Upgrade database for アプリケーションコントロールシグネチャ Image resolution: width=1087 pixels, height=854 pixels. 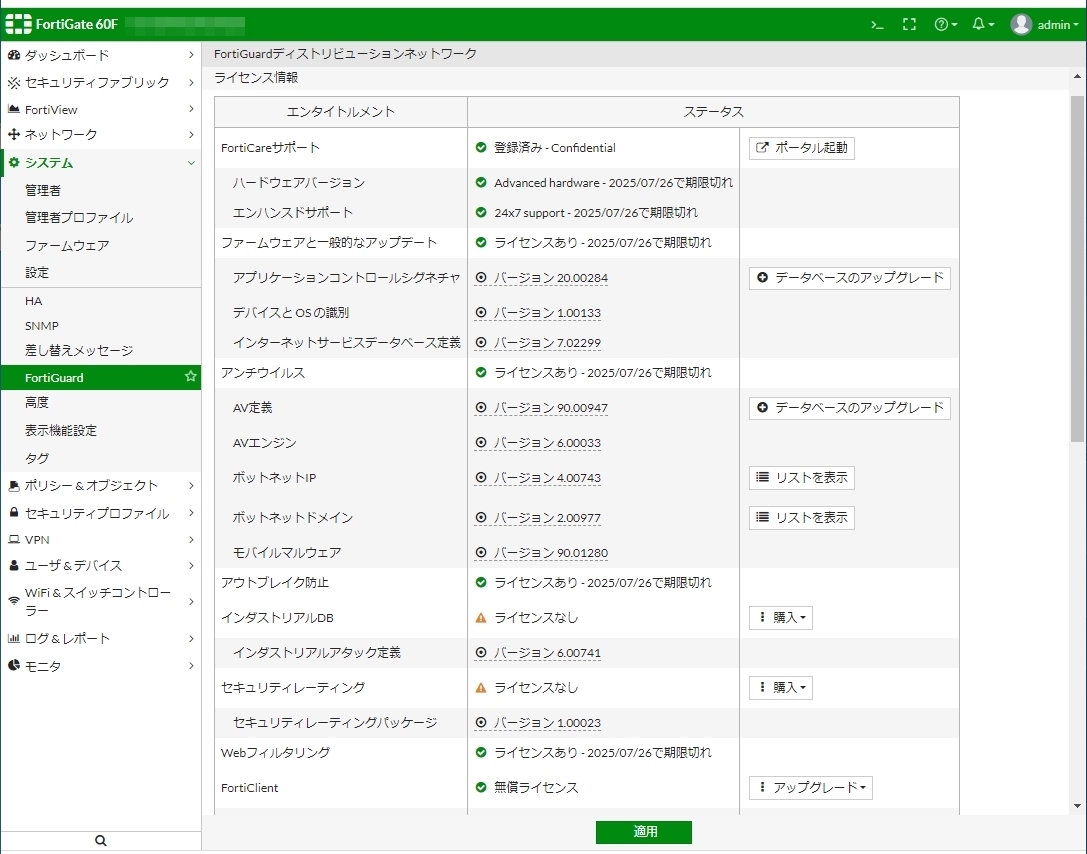point(849,278)
